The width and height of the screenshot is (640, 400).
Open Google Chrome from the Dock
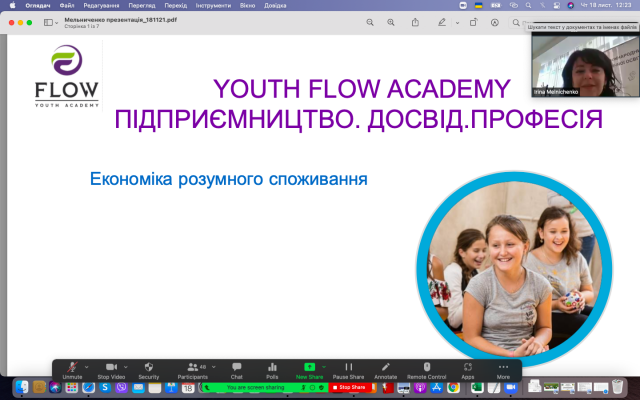453,387
